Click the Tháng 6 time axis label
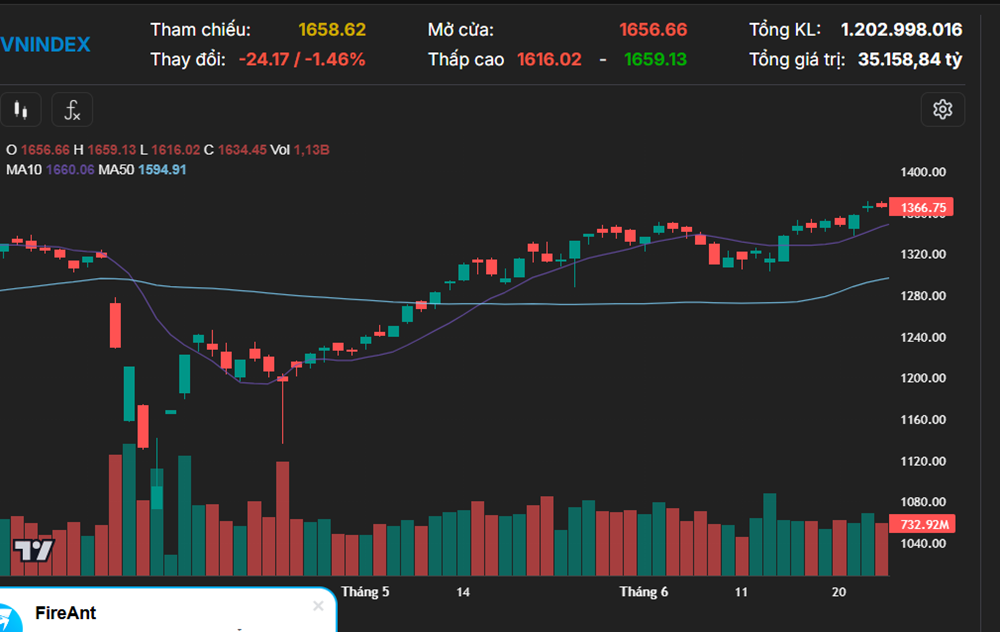This screenshot has height=632, width=1000. pyautogui.click(x=643, y=592)
